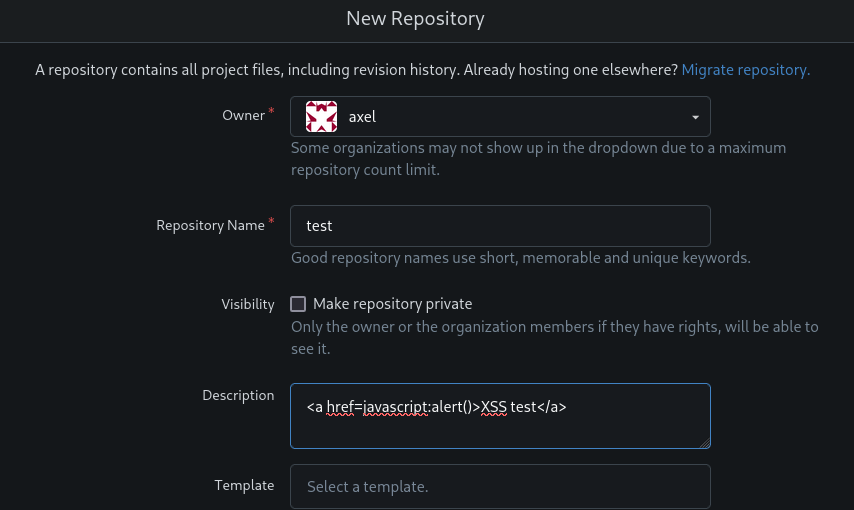Click the "Good repository names" help text
854x510 pixels.
(520, 258)
